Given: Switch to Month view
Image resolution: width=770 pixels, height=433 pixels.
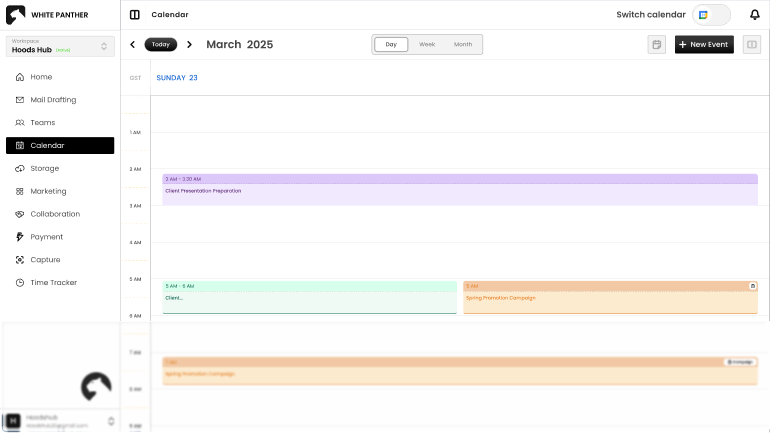Looking at the screenshot, I should point(463,45).
